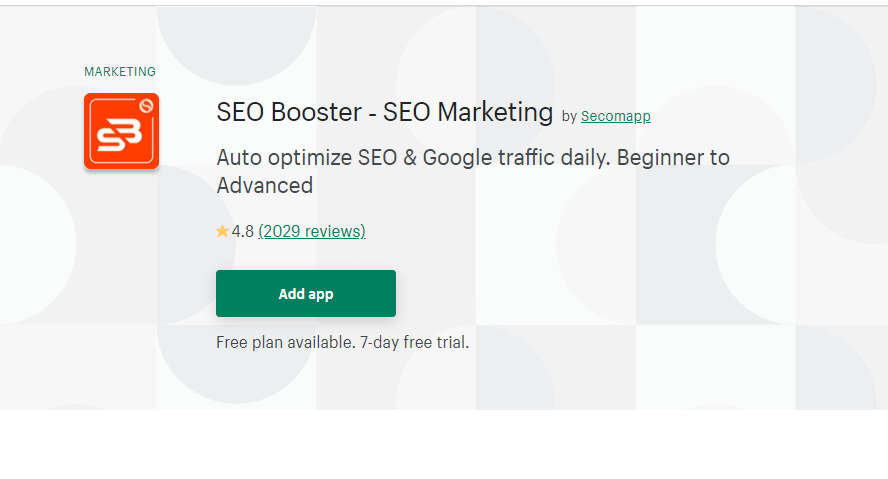The image size is (888, 479).
Task: Click the blank white area below the banner
Action: [x=444, y=444]
